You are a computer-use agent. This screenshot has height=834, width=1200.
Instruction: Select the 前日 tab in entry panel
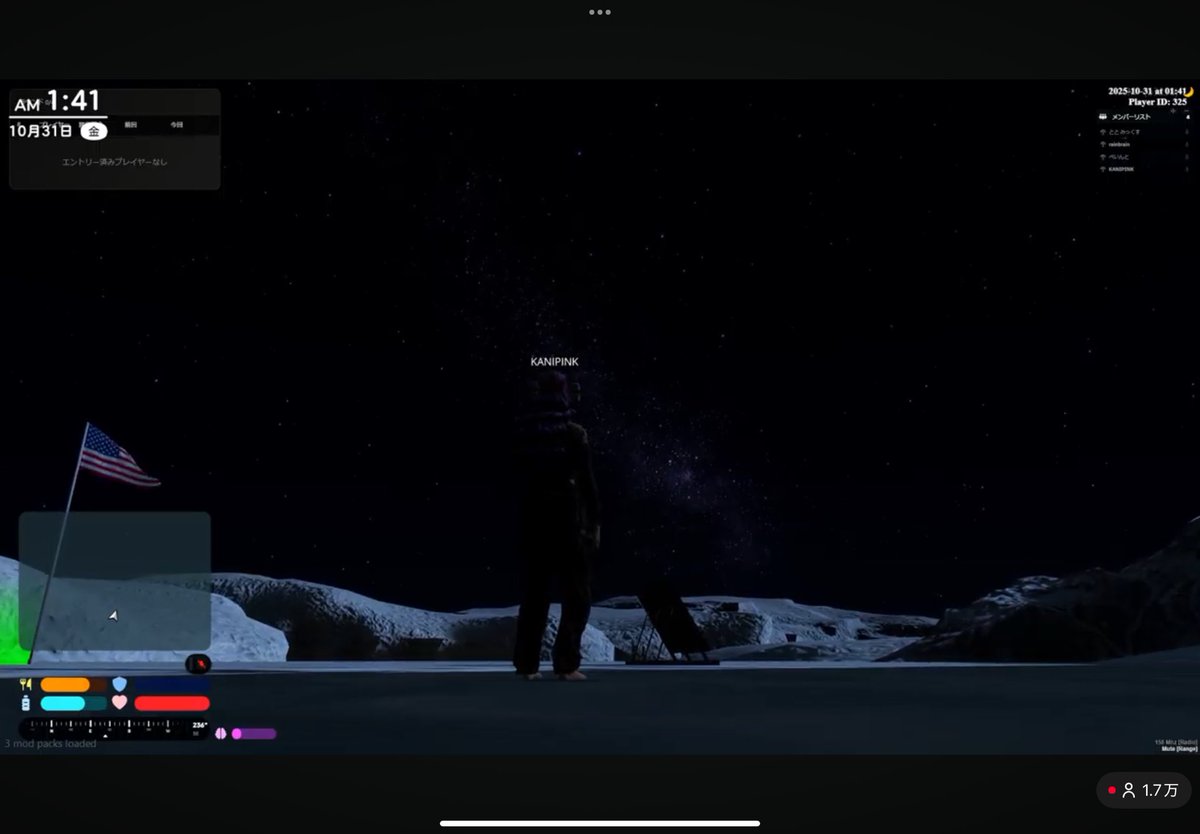[130, 125]
